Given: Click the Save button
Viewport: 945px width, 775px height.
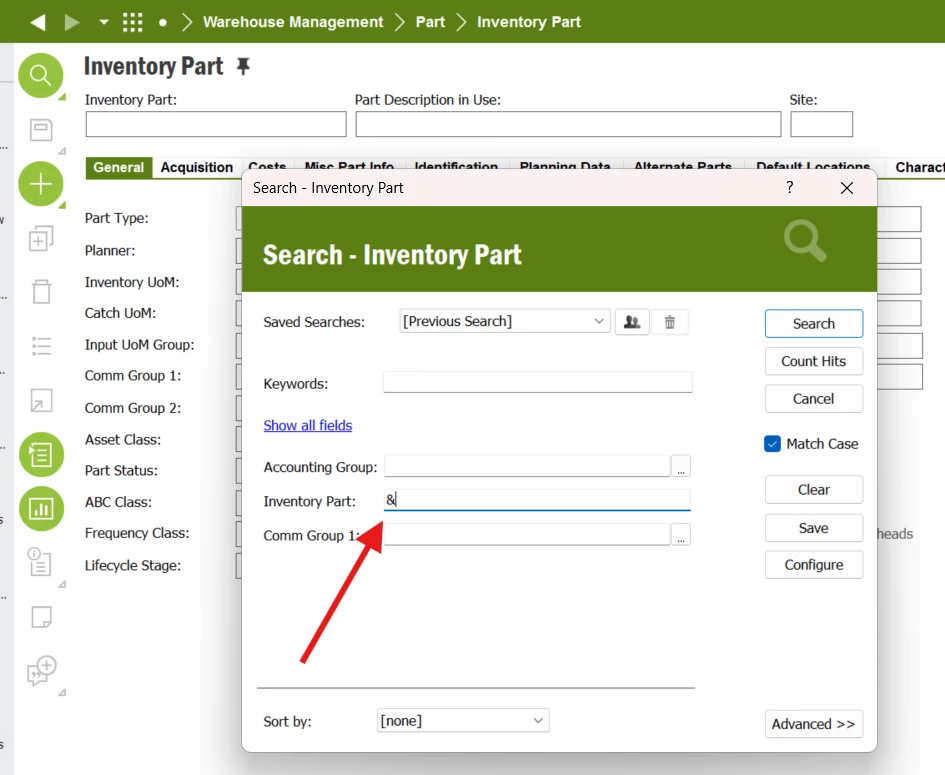Looking at the screenshot, I should click(x=814, y=528).
